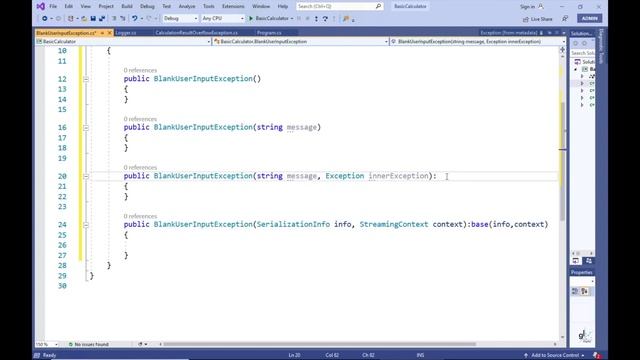Click the navigate forward circle icon
This screenshot has height=360, width=640.
[x=58, y=18]
